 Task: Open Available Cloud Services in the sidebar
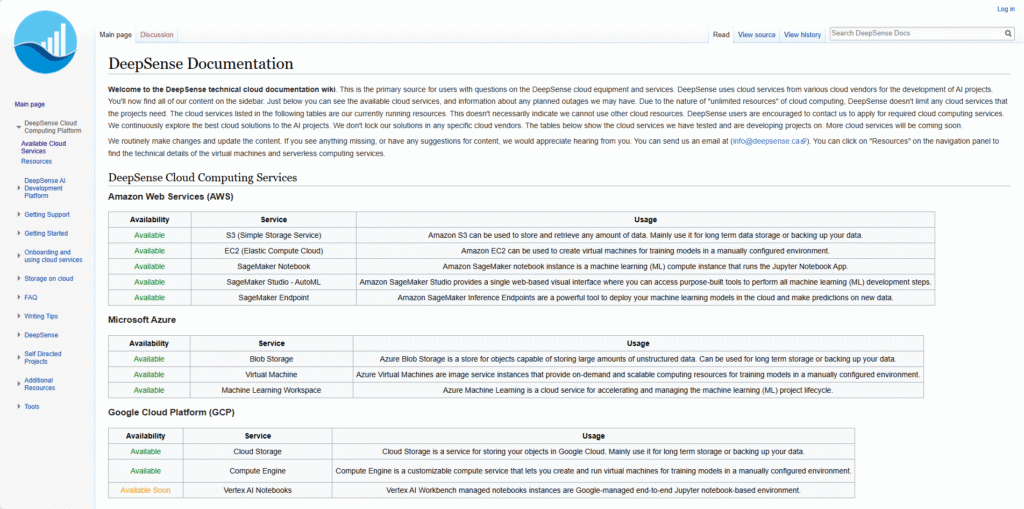tap(43, 147)
